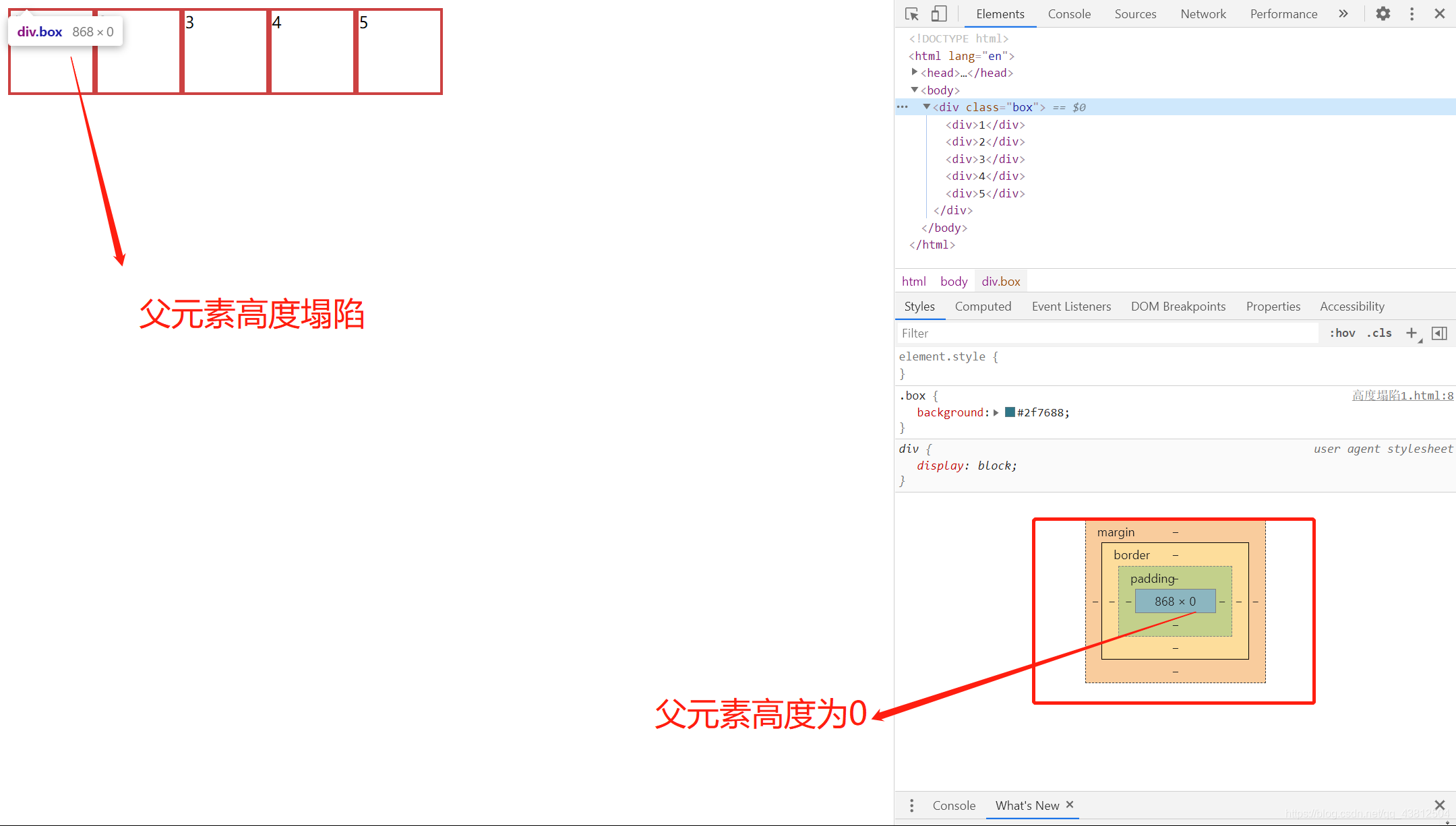The height and width of the screenshot is (826, 1456).
Task: Click the new style rule plus icon
Action: point(1412,333)
